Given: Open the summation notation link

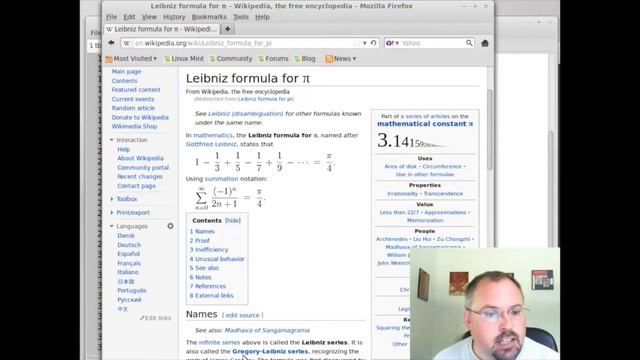Looking at the screenshot, I should [221, 179].
